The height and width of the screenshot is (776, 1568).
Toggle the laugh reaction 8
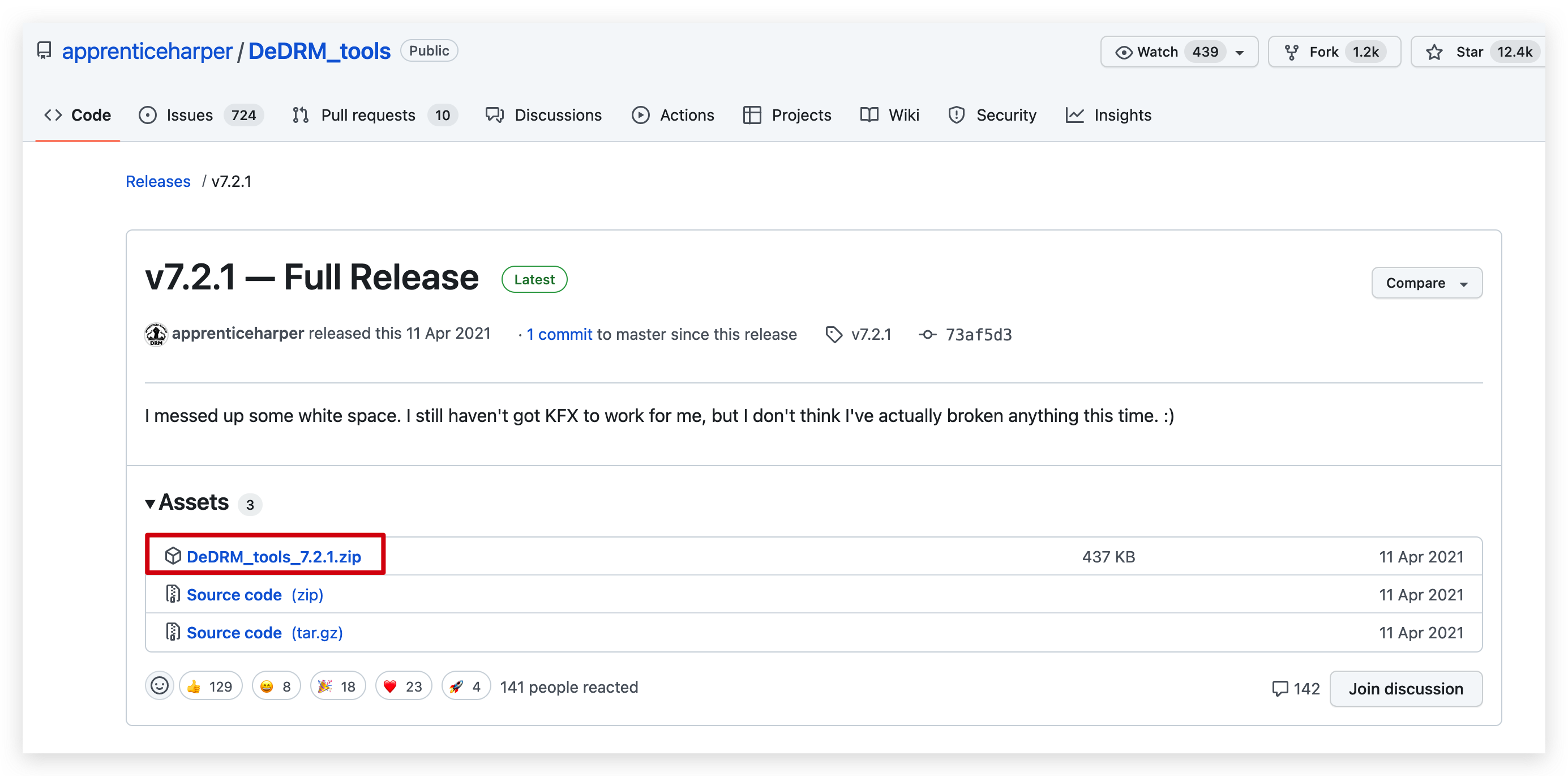click(276, 687)
